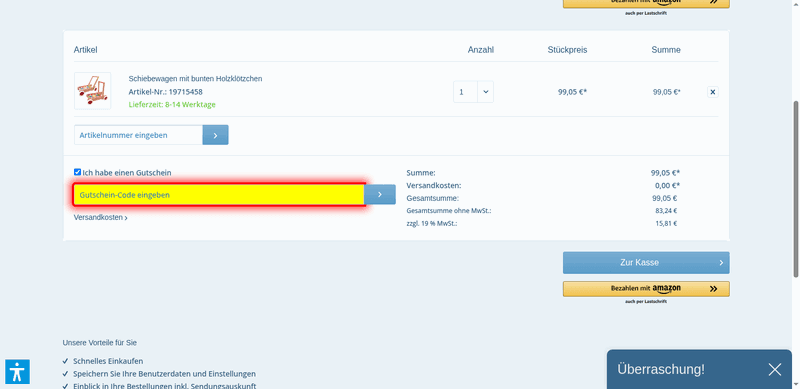The width and height of the screenshot is (800, 389).
Task: Apply the voucher code with the arrow button
Action: point(380,194)
